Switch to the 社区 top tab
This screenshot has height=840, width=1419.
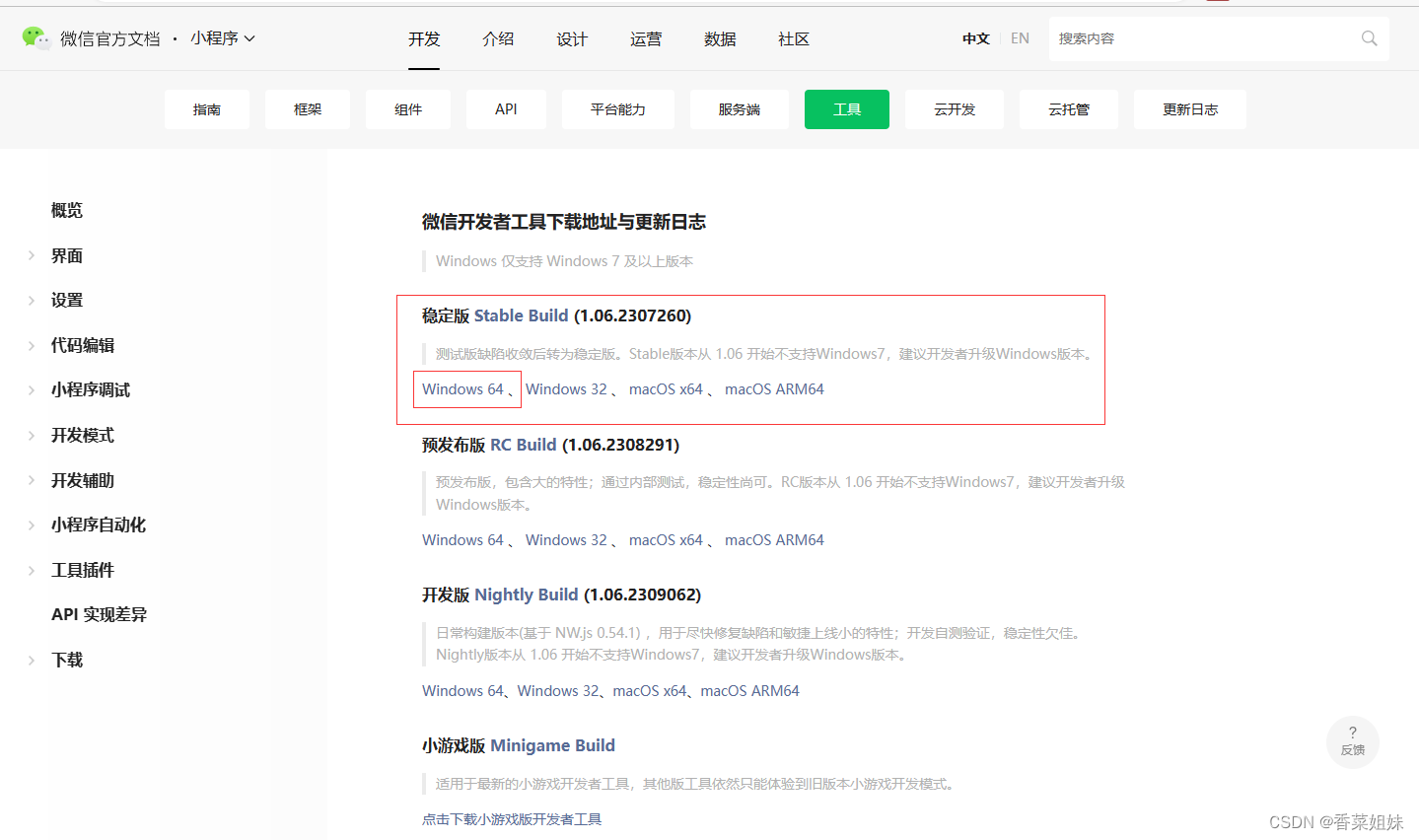(794, 38)
